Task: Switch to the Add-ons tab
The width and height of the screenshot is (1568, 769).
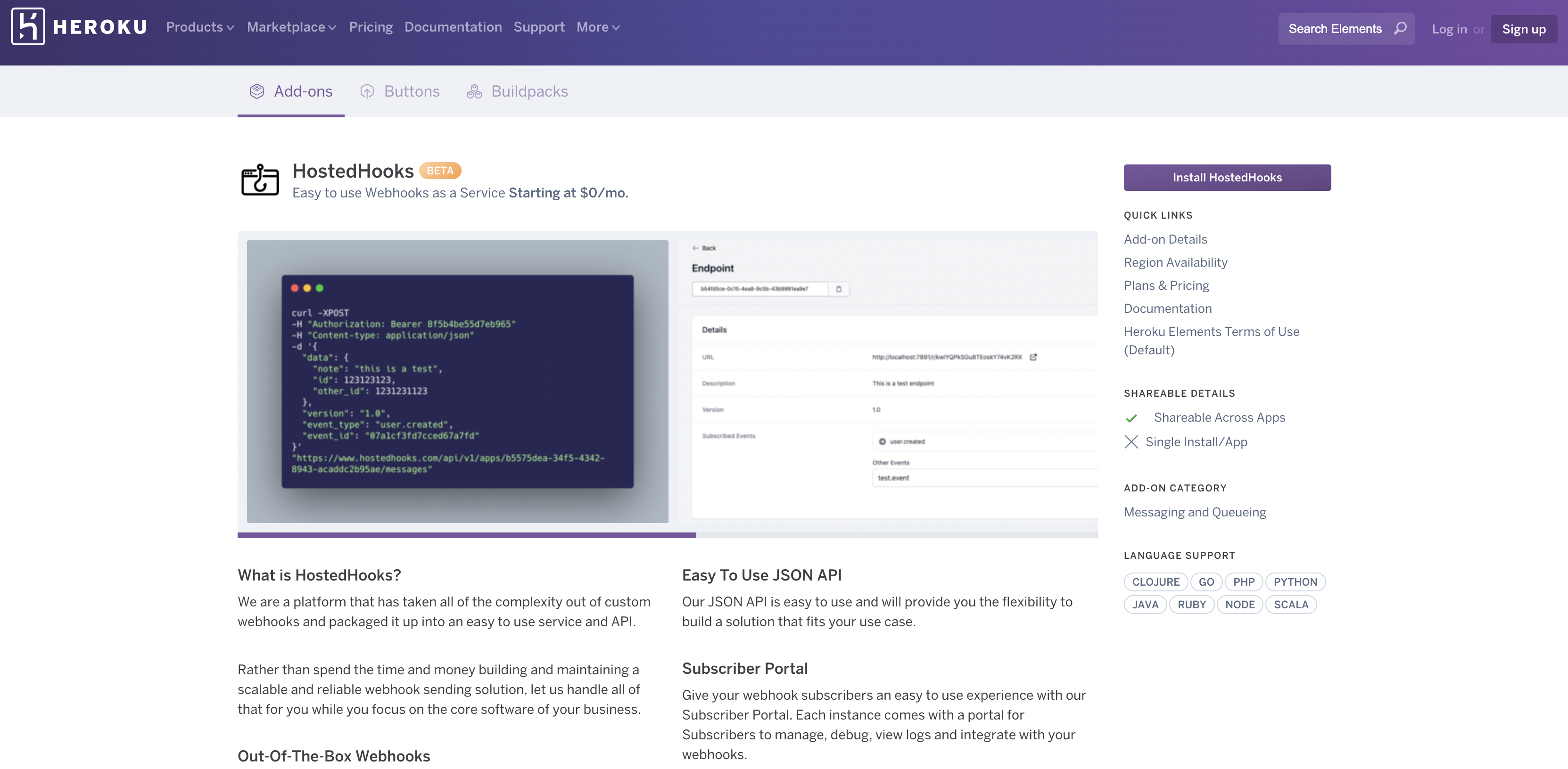Action: (291, 91)
